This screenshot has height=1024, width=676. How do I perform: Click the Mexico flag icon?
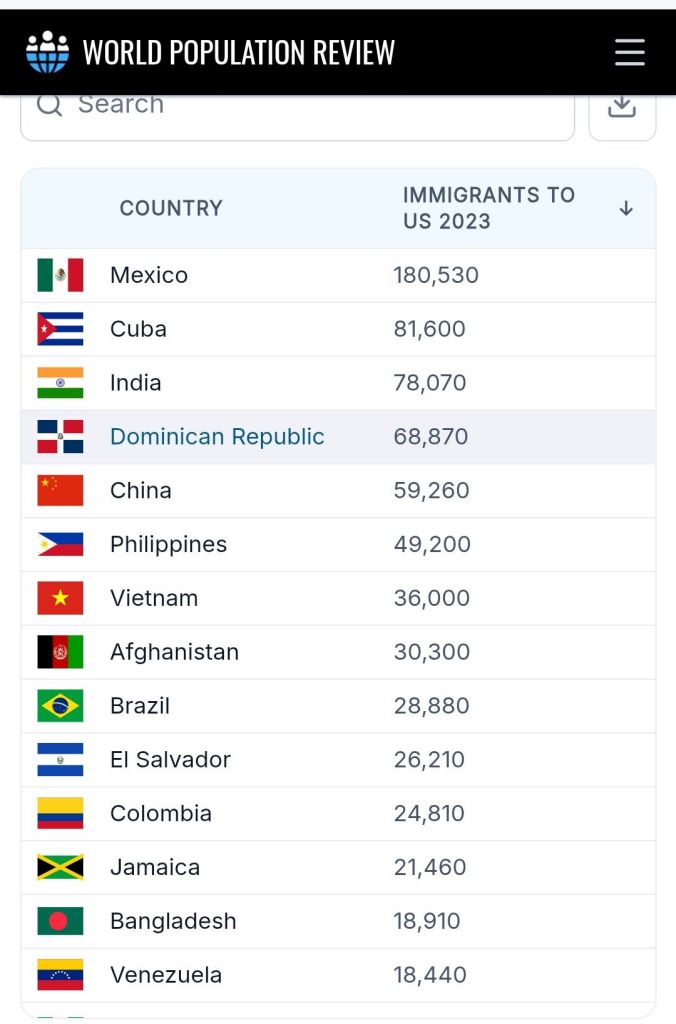point(60,275)
